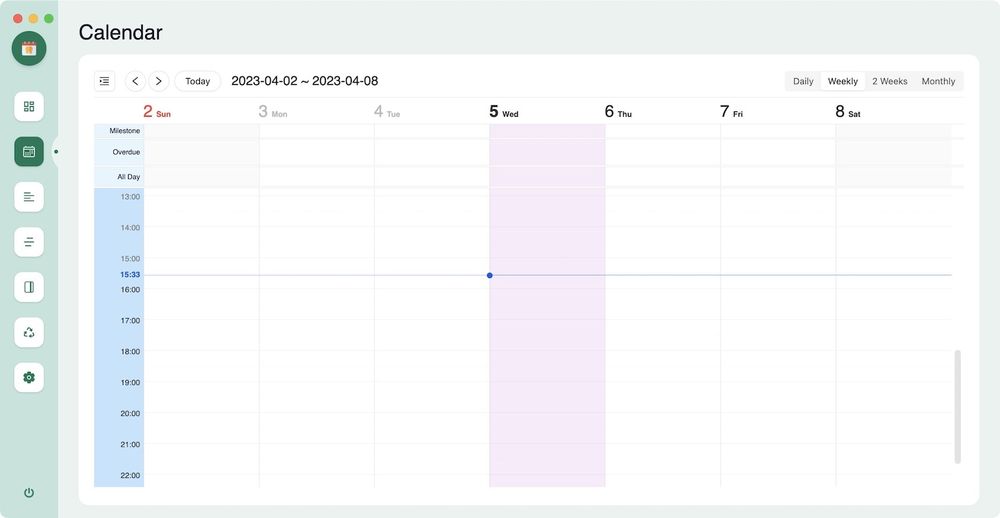Image resolution: width=1000 pixels, height=518 pixels.
Task: Open the left-aligned list icon in sidebar
Action: pos(29,196)
